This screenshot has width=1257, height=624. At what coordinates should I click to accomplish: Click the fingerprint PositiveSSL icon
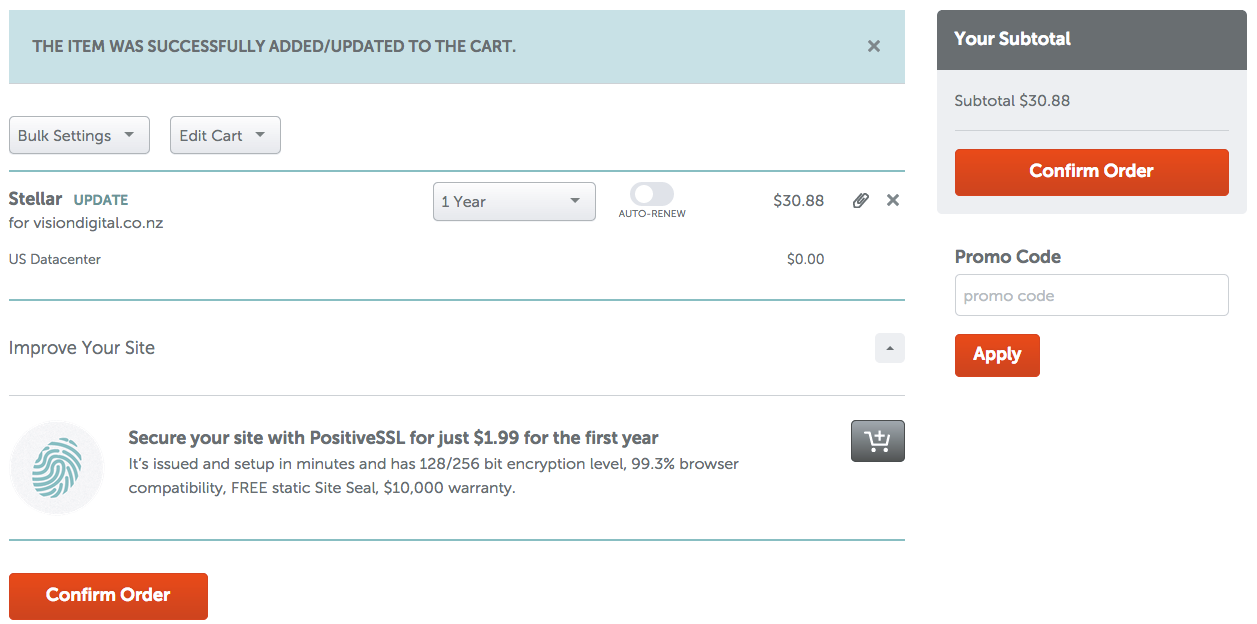click(x=57, y=468)
